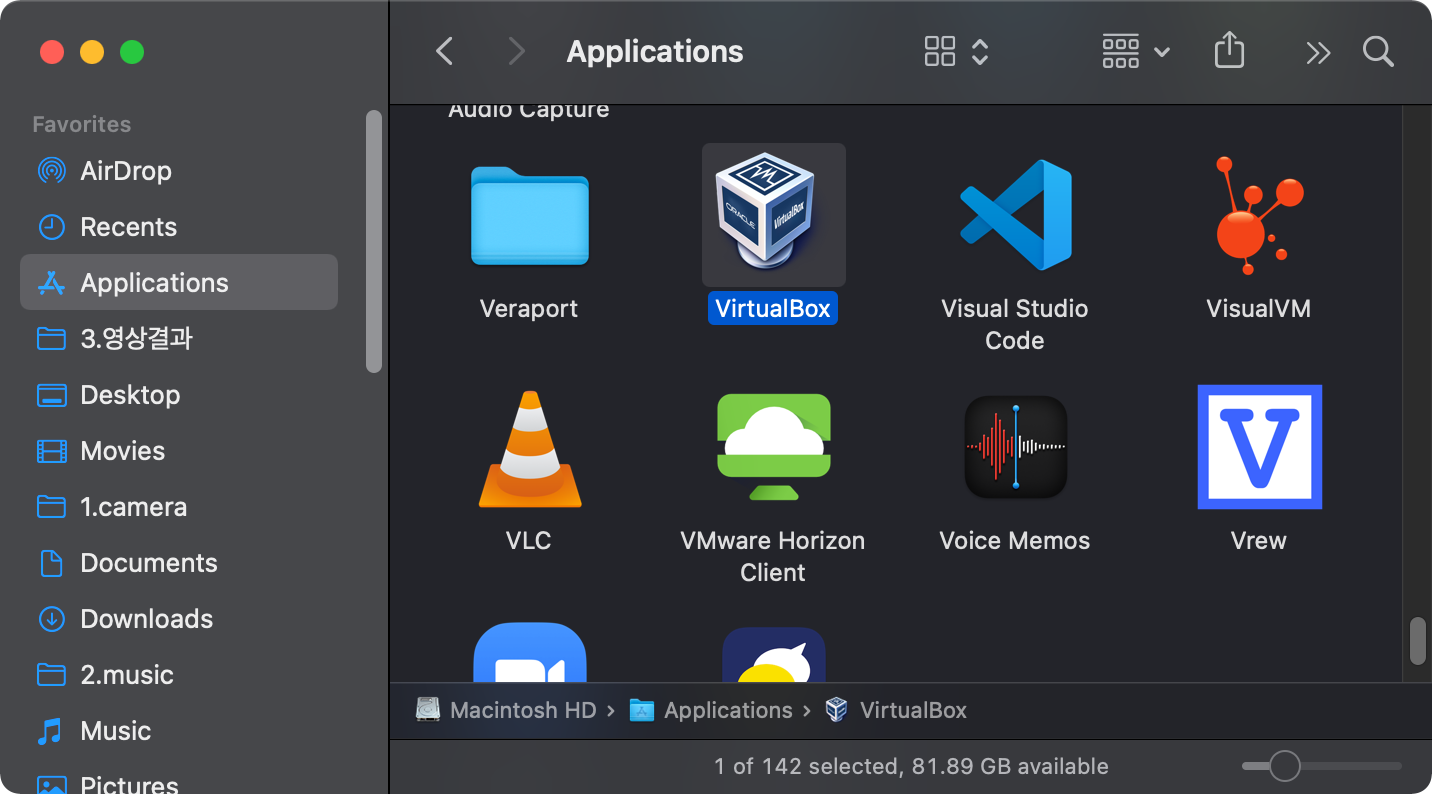Image resolution: width=1432 pixels, height=794 pixels.
Task: Click the VirtualBox name label
Action: [x=773, y=308]
